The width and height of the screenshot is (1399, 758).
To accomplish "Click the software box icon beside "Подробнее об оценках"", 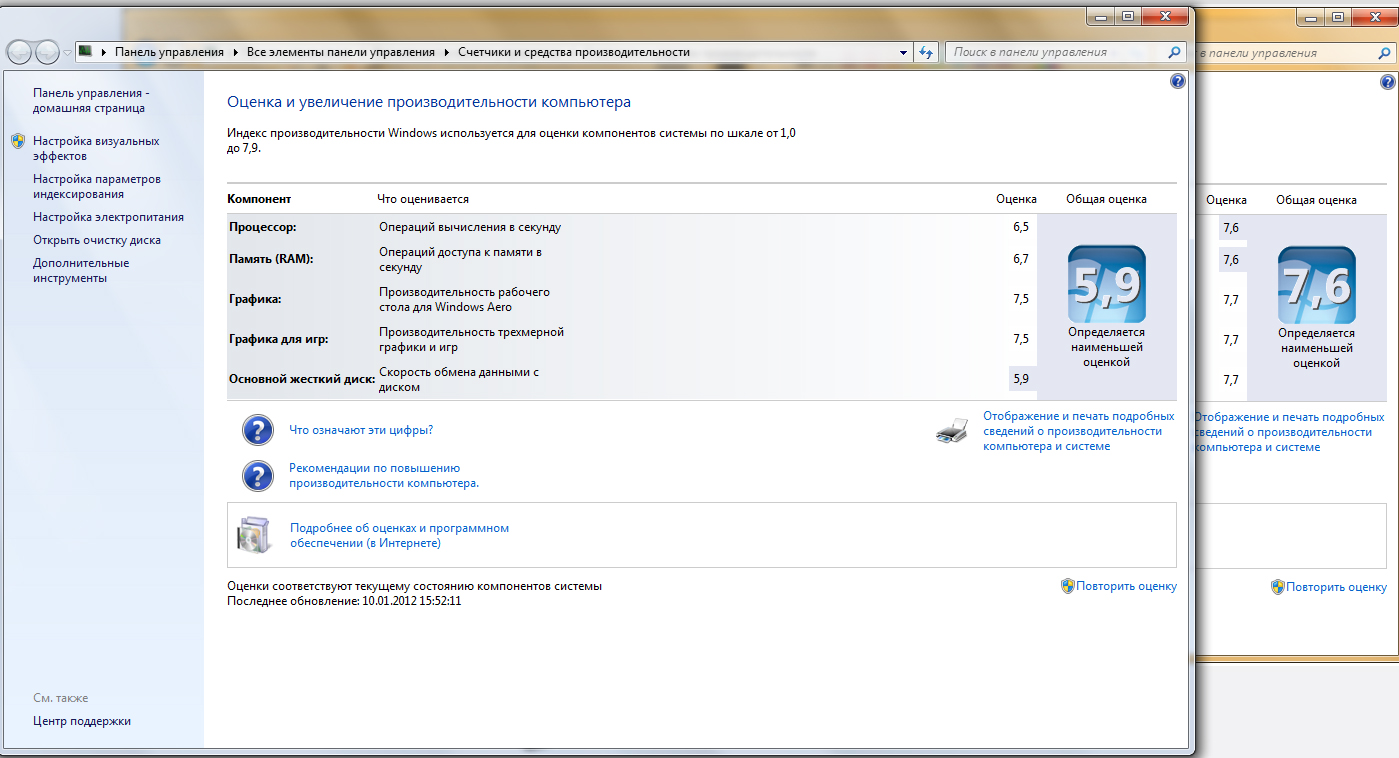I will (x=252, y=535).
